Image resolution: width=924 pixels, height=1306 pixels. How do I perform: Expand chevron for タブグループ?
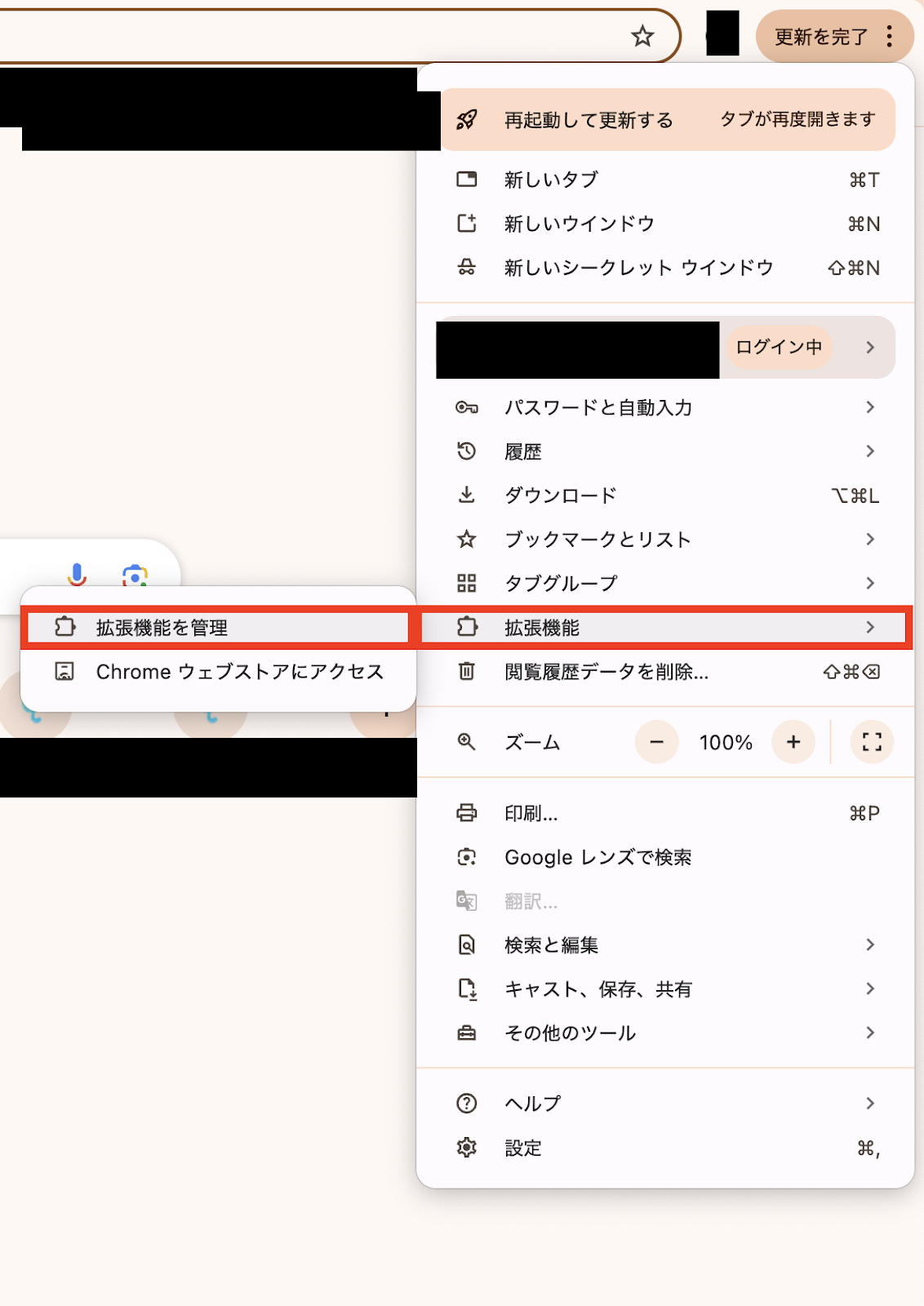tap(870, 583)
